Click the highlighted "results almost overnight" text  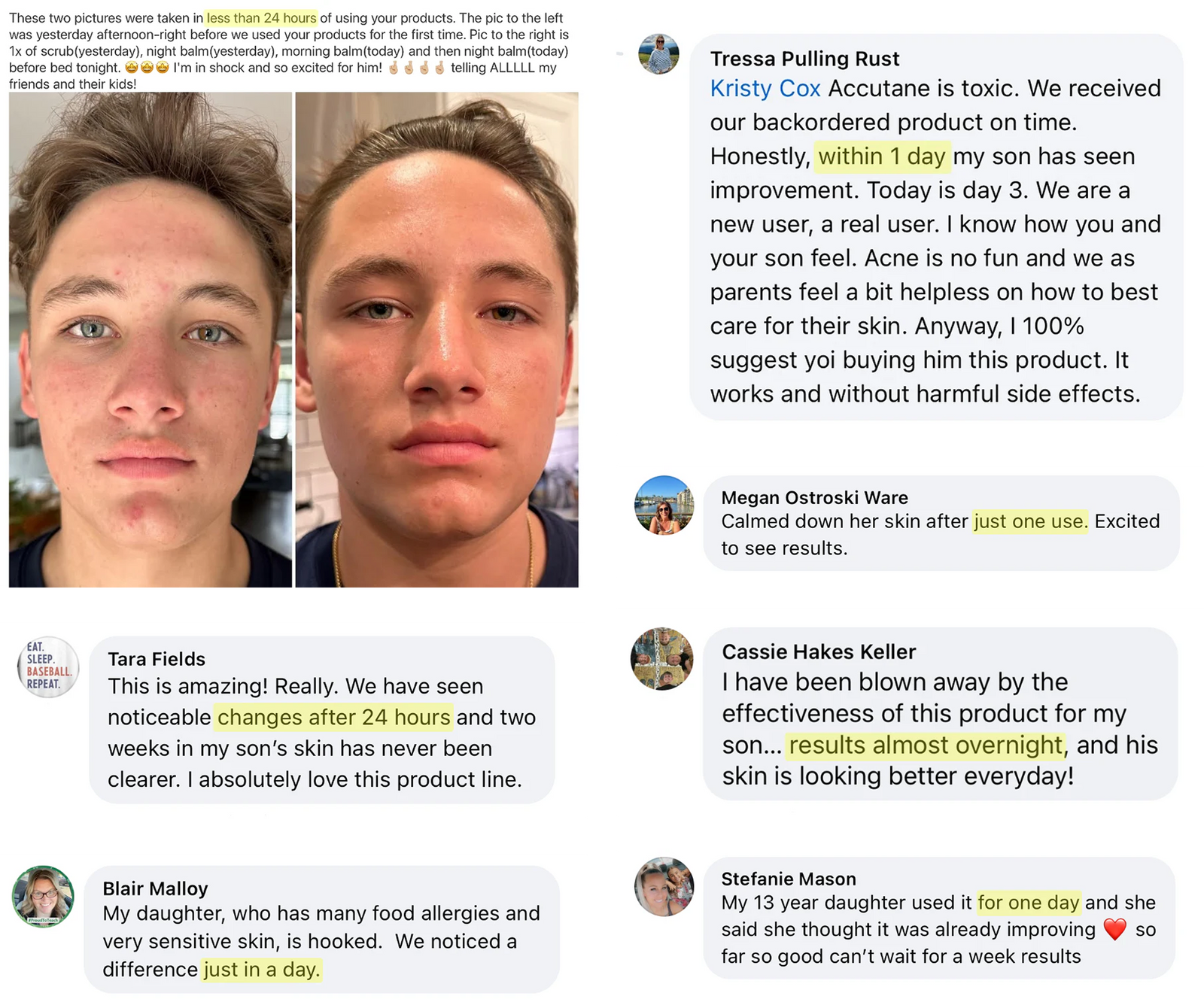(x=926, y=745)
